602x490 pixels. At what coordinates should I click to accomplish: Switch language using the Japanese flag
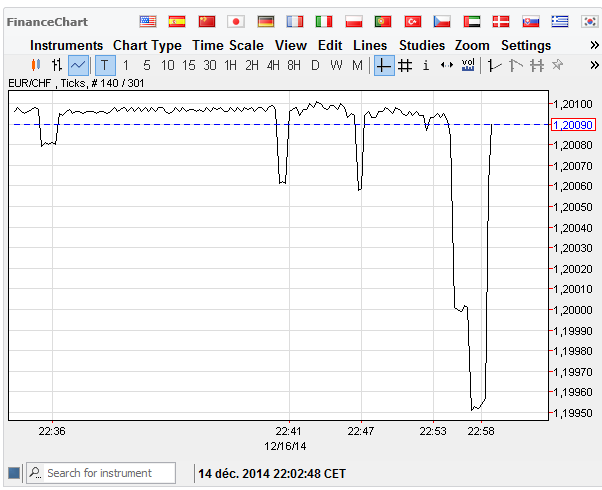click(x=236, y=21)
